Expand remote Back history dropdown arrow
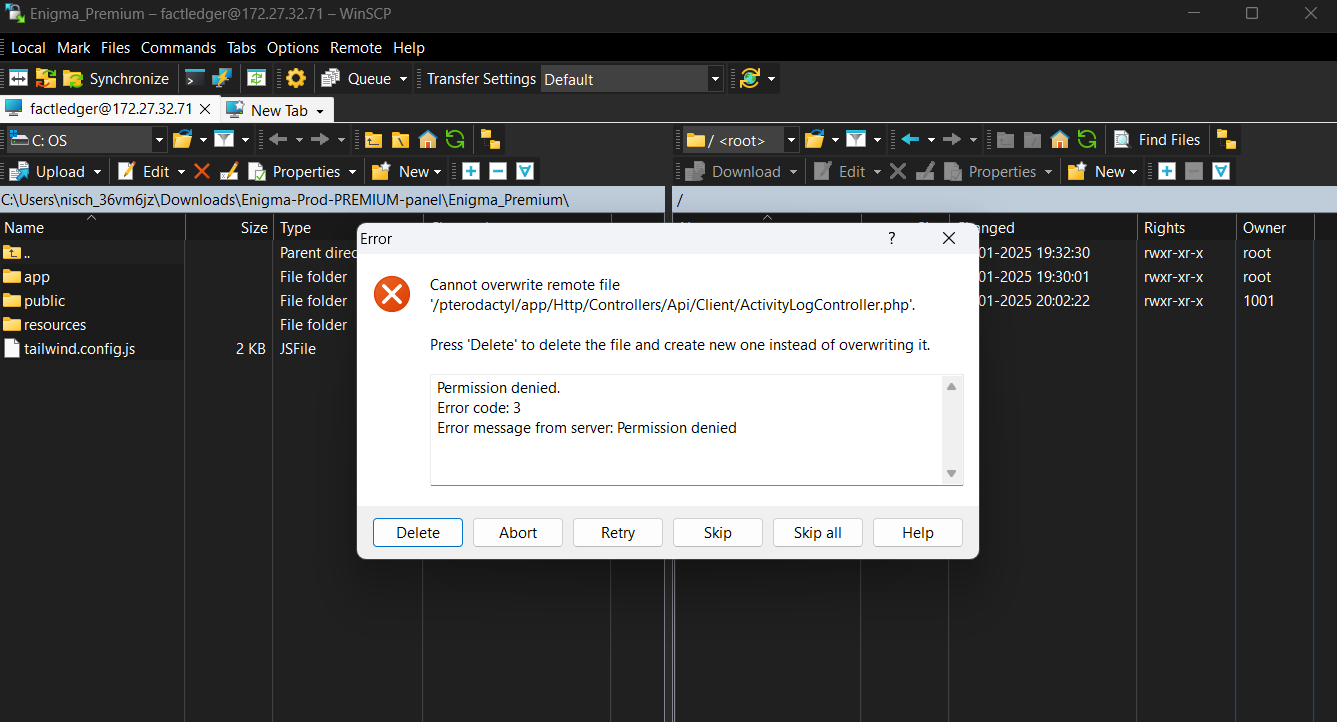1337x722 pixels. pos(930,141)
